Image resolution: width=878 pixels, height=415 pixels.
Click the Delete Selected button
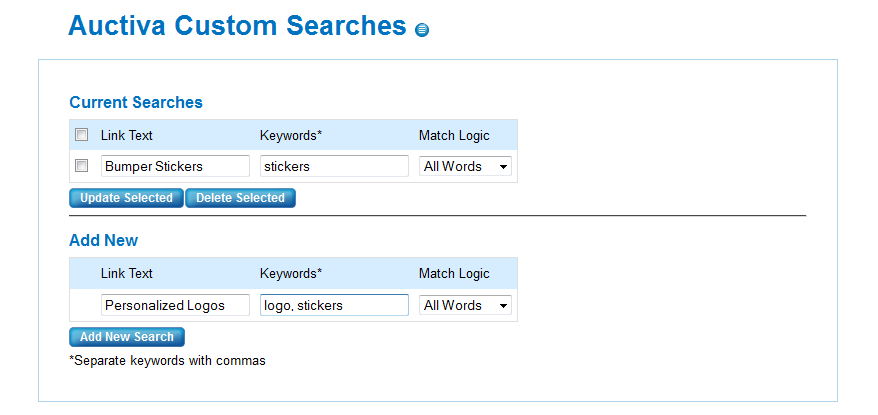(x=240, y=198)
